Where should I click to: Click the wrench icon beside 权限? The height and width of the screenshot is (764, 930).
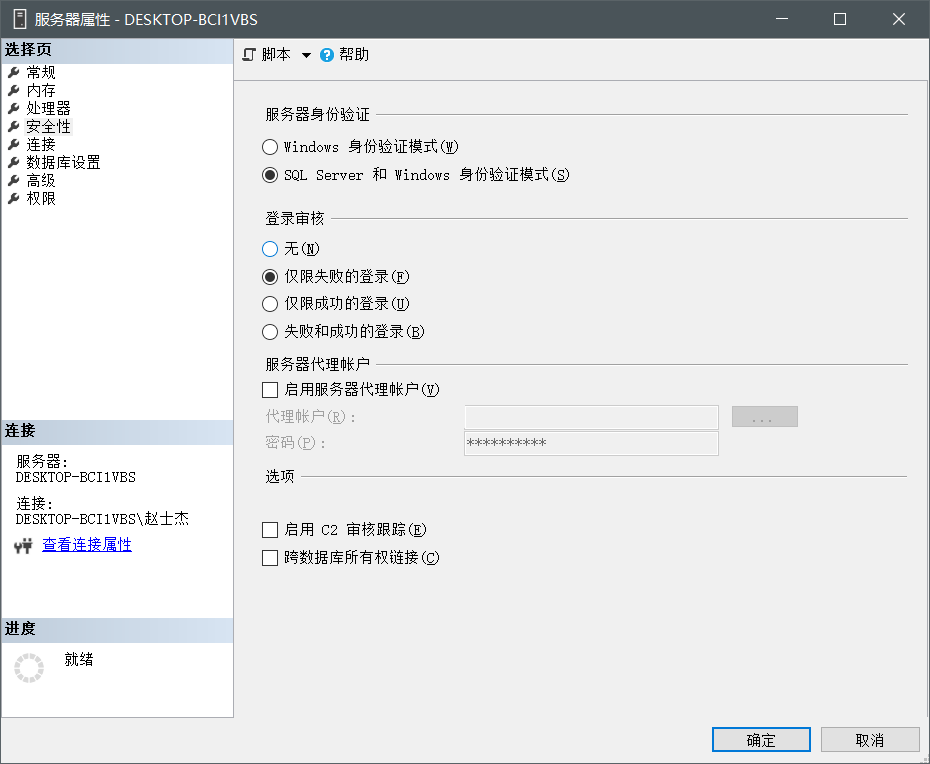tap(14, 199)
